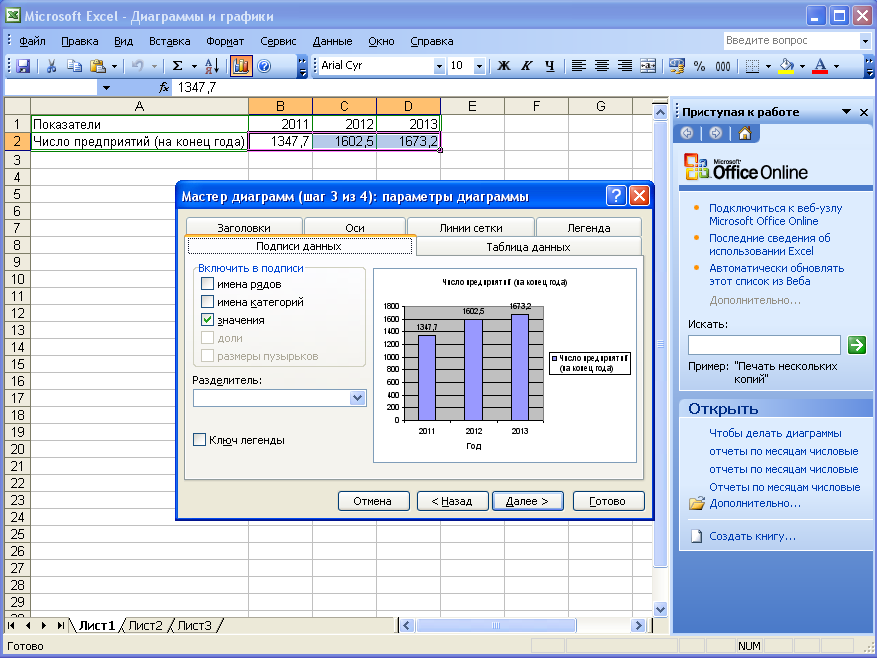Open the 'Разделитель' dropdown
The height and width of the screenshot is (658, 877).
point(358,398)
